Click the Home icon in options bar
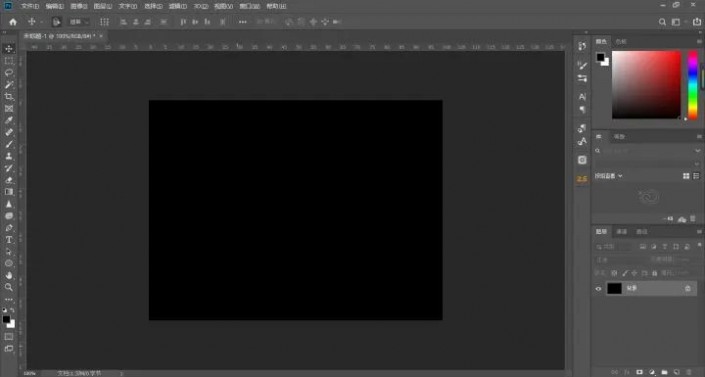The width and height of the screenshot is (705, 377). (x=13, y=22)
